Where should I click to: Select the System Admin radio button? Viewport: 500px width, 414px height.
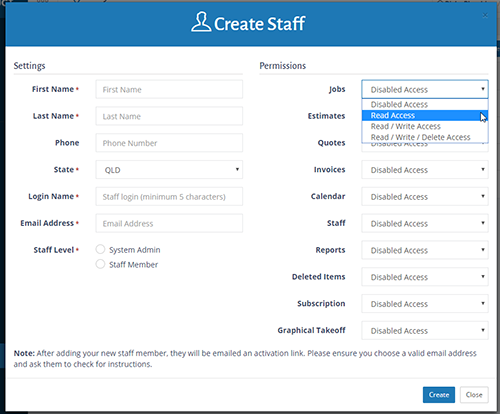point(100,249)
